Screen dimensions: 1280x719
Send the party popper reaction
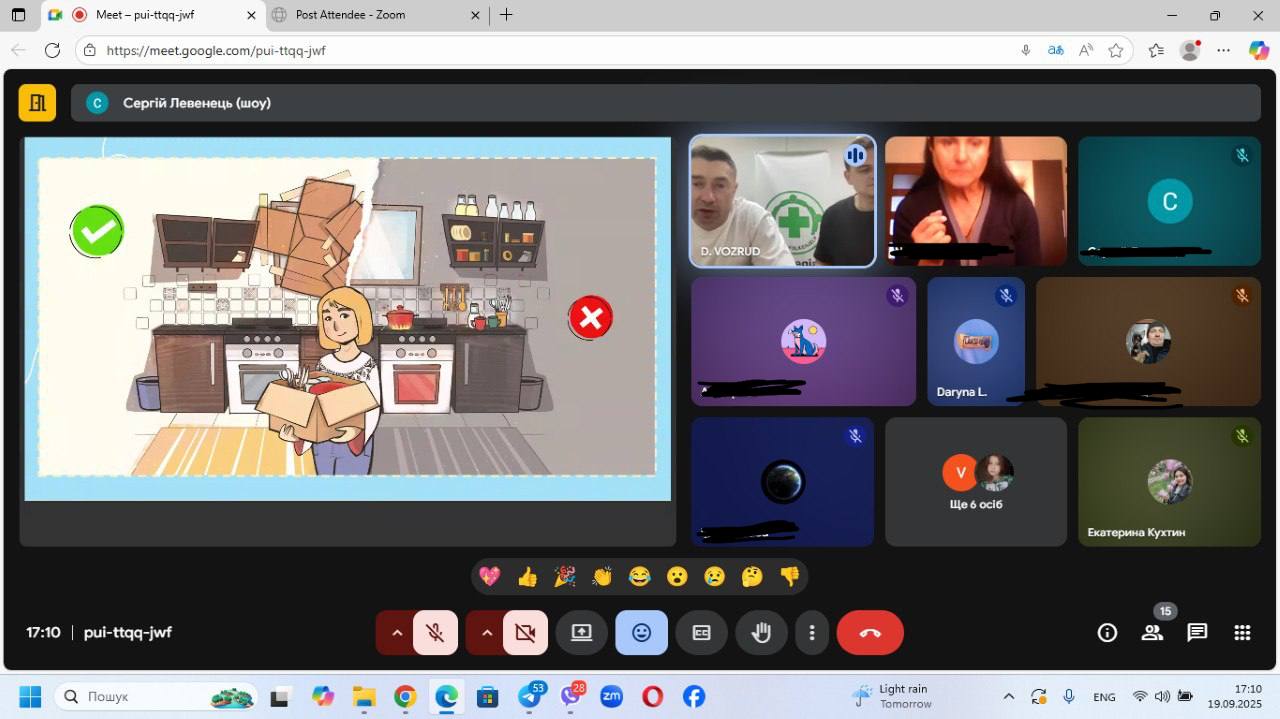click(x=565, y=576)
